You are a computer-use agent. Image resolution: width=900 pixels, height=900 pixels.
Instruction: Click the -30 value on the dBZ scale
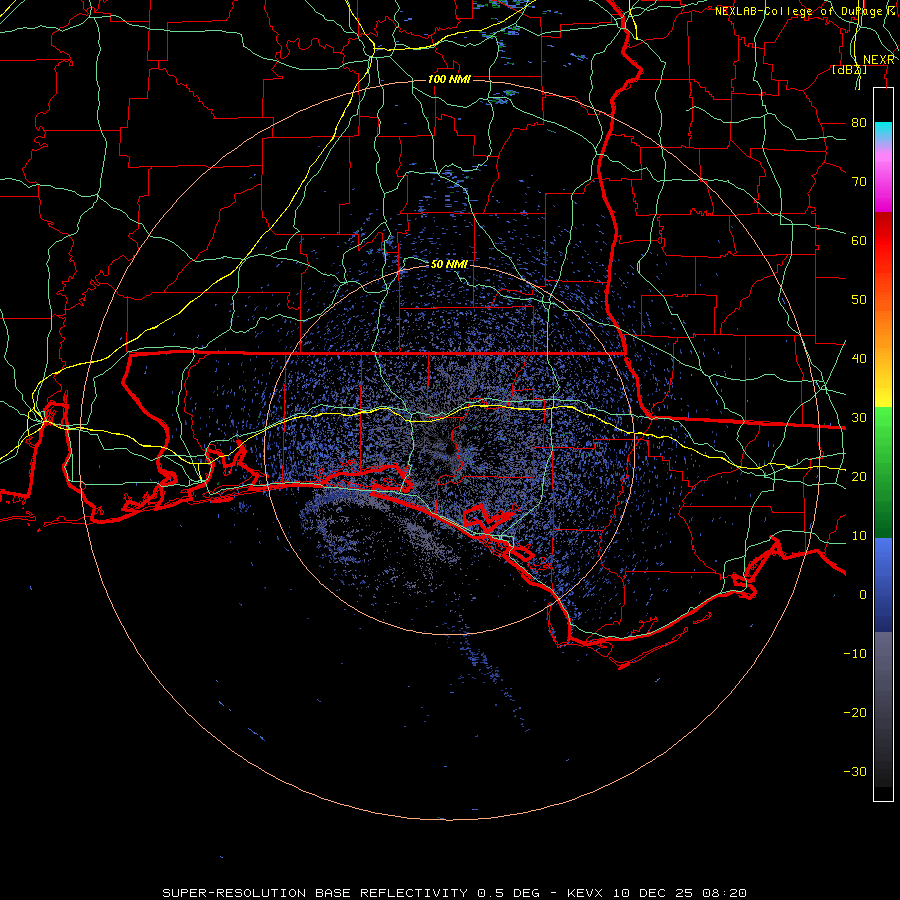(x=855, y=771)
